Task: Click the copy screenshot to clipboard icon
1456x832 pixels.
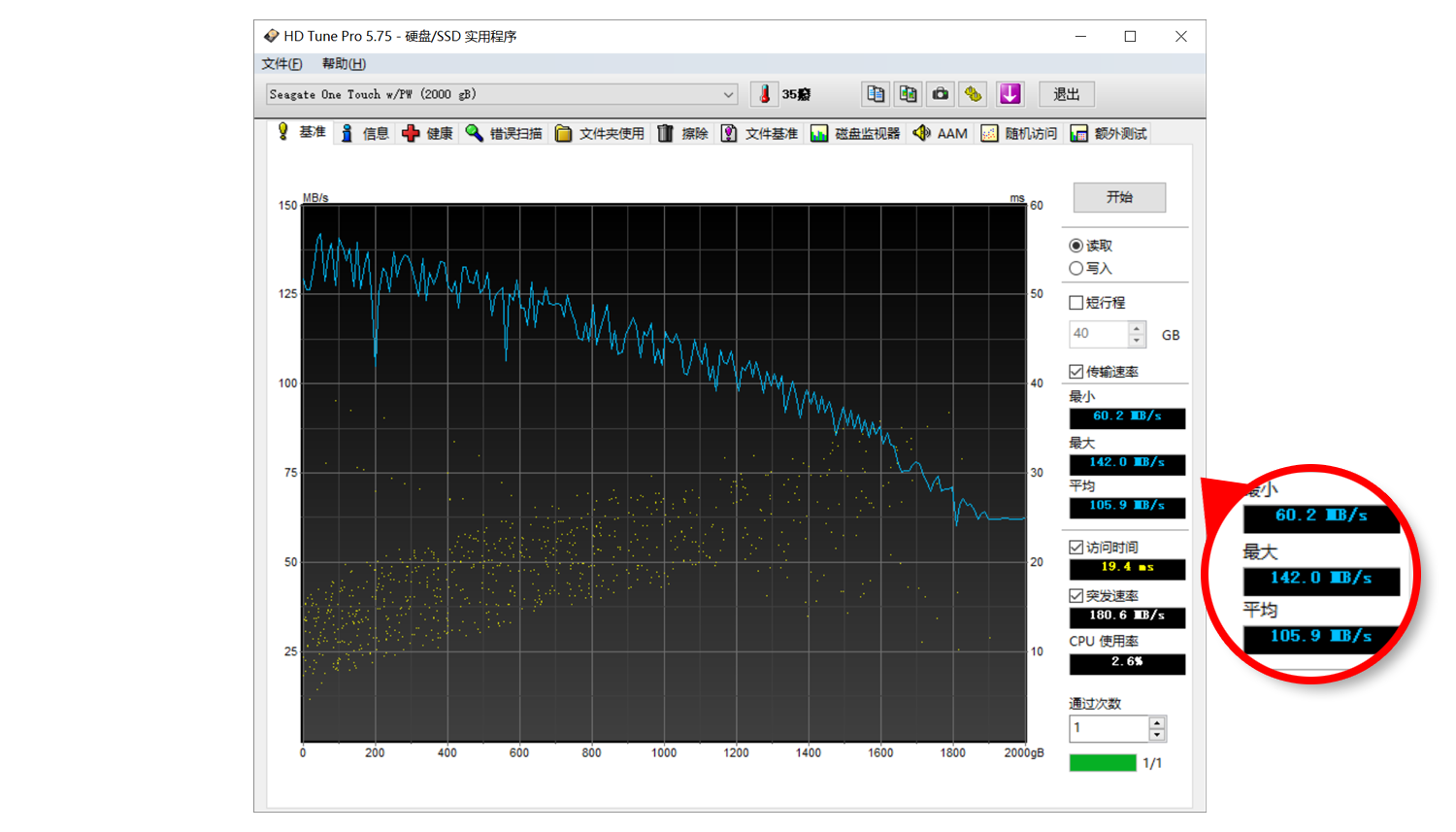Action: (x=908, y=94)
